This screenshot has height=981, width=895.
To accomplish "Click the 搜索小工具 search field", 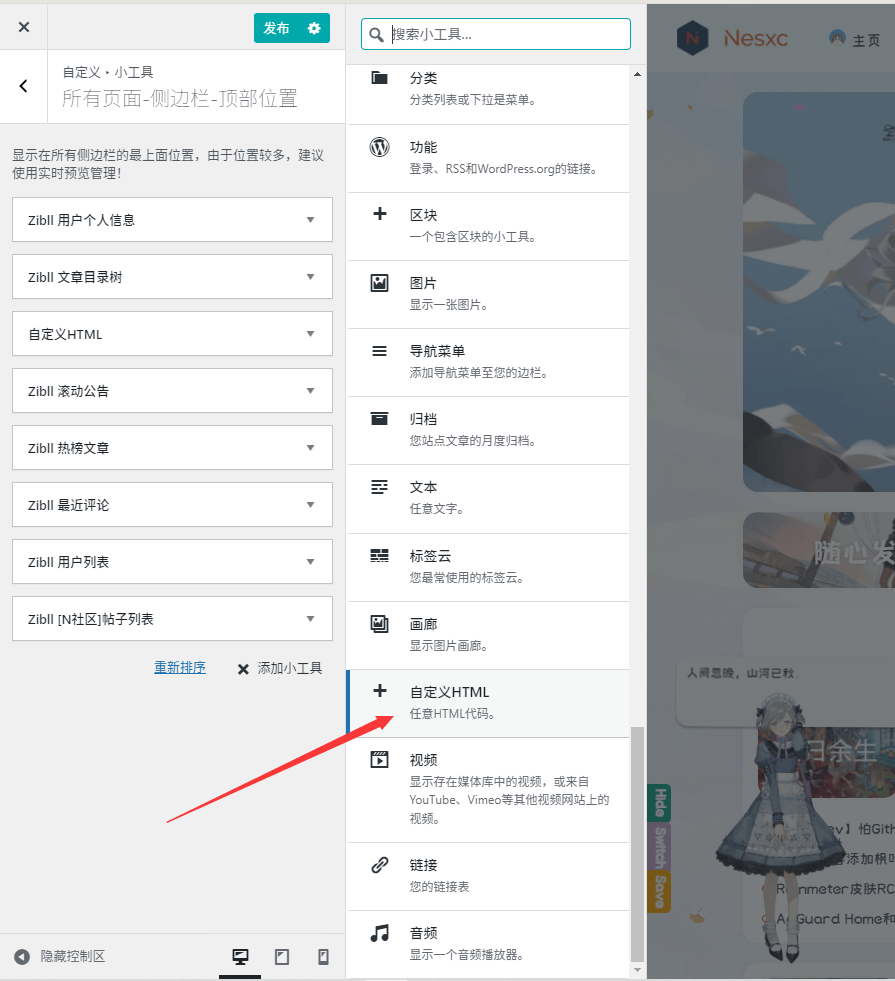I will [x=505, y=34].
